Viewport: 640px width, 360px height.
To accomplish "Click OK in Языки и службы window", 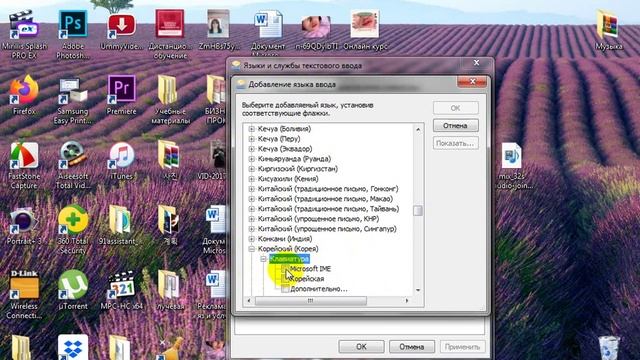I will pyautogui.click(x=361, y=347).
